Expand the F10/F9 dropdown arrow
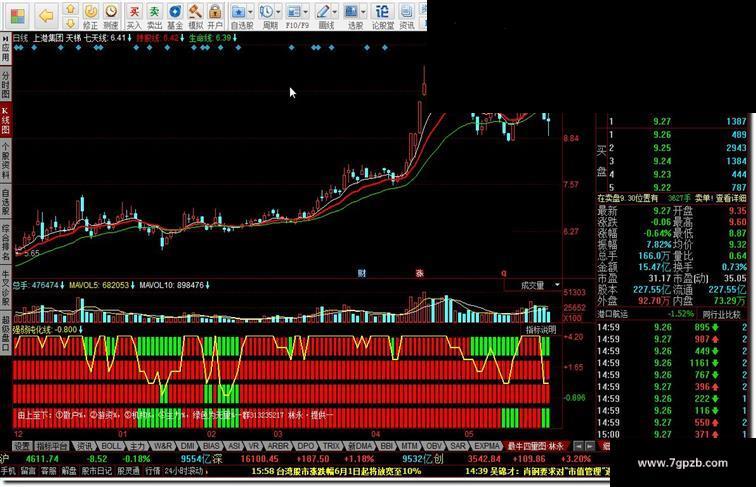Image resolution: width=756 pixels, height=487 pixels. pyautogui.click(x=306, y=13)
